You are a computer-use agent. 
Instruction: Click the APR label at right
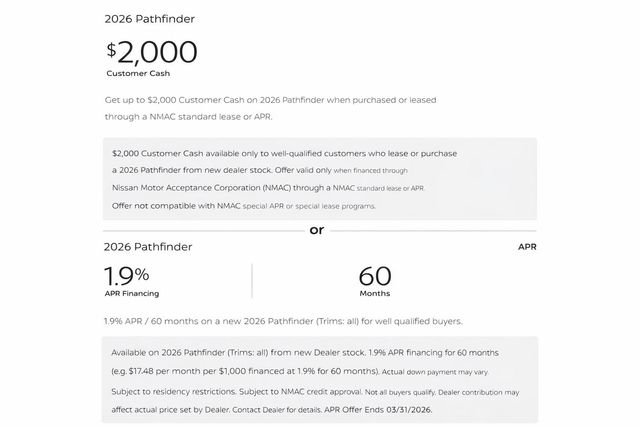pyautogui.click(x=526, y=246)
